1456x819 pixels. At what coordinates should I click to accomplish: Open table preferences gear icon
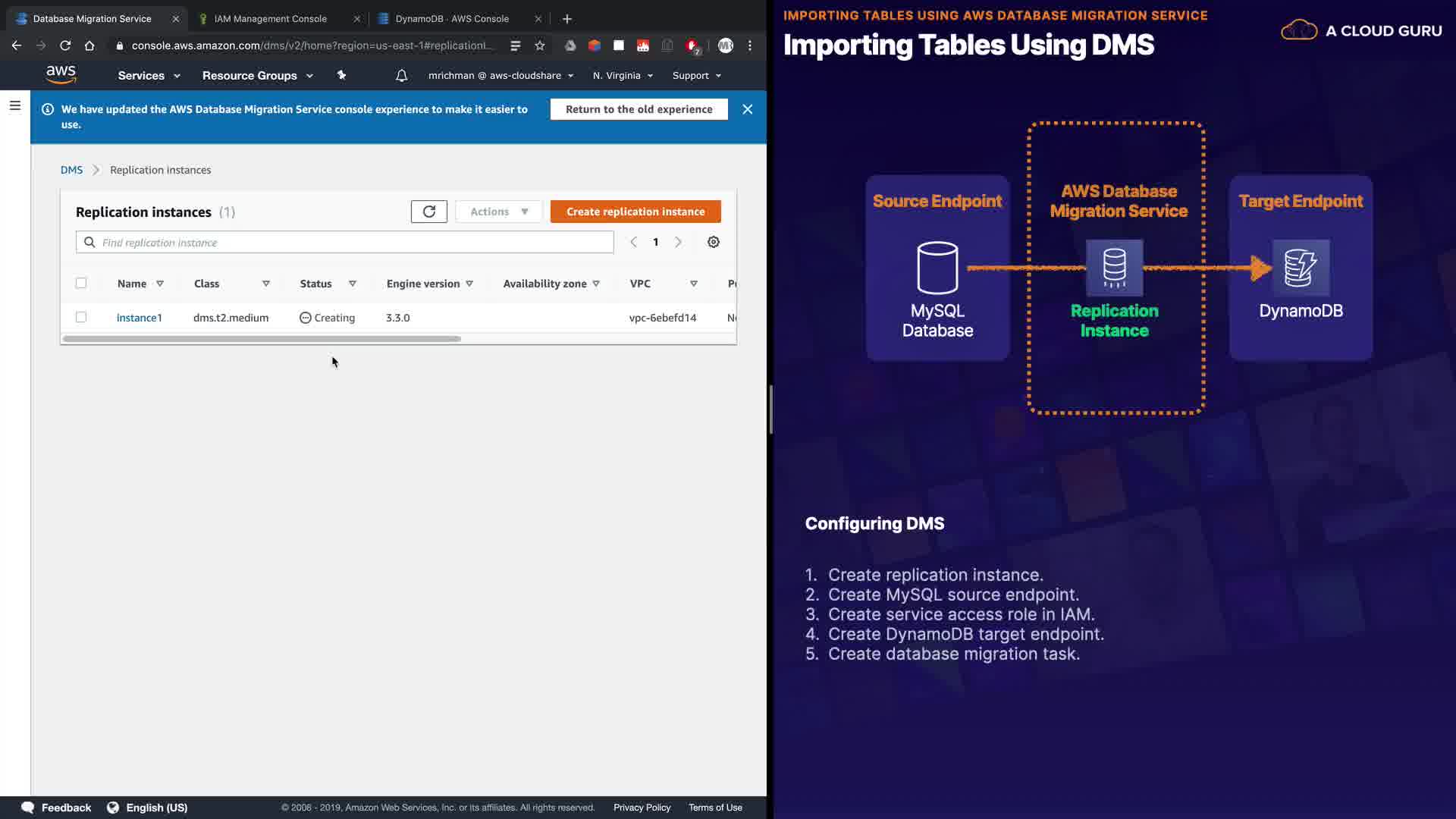coord(713,242)
